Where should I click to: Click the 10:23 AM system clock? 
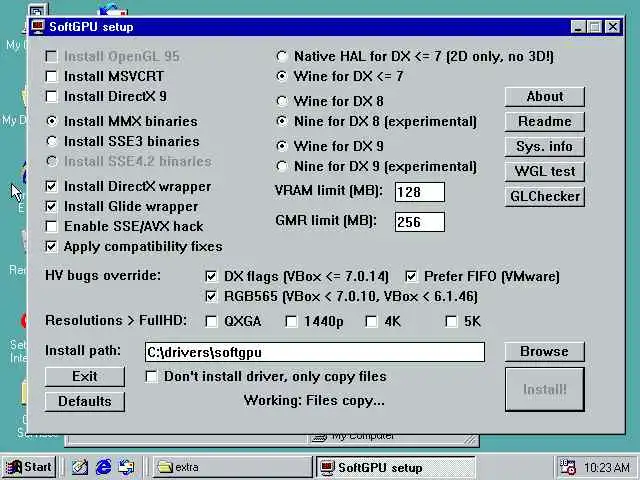(606, 467)
